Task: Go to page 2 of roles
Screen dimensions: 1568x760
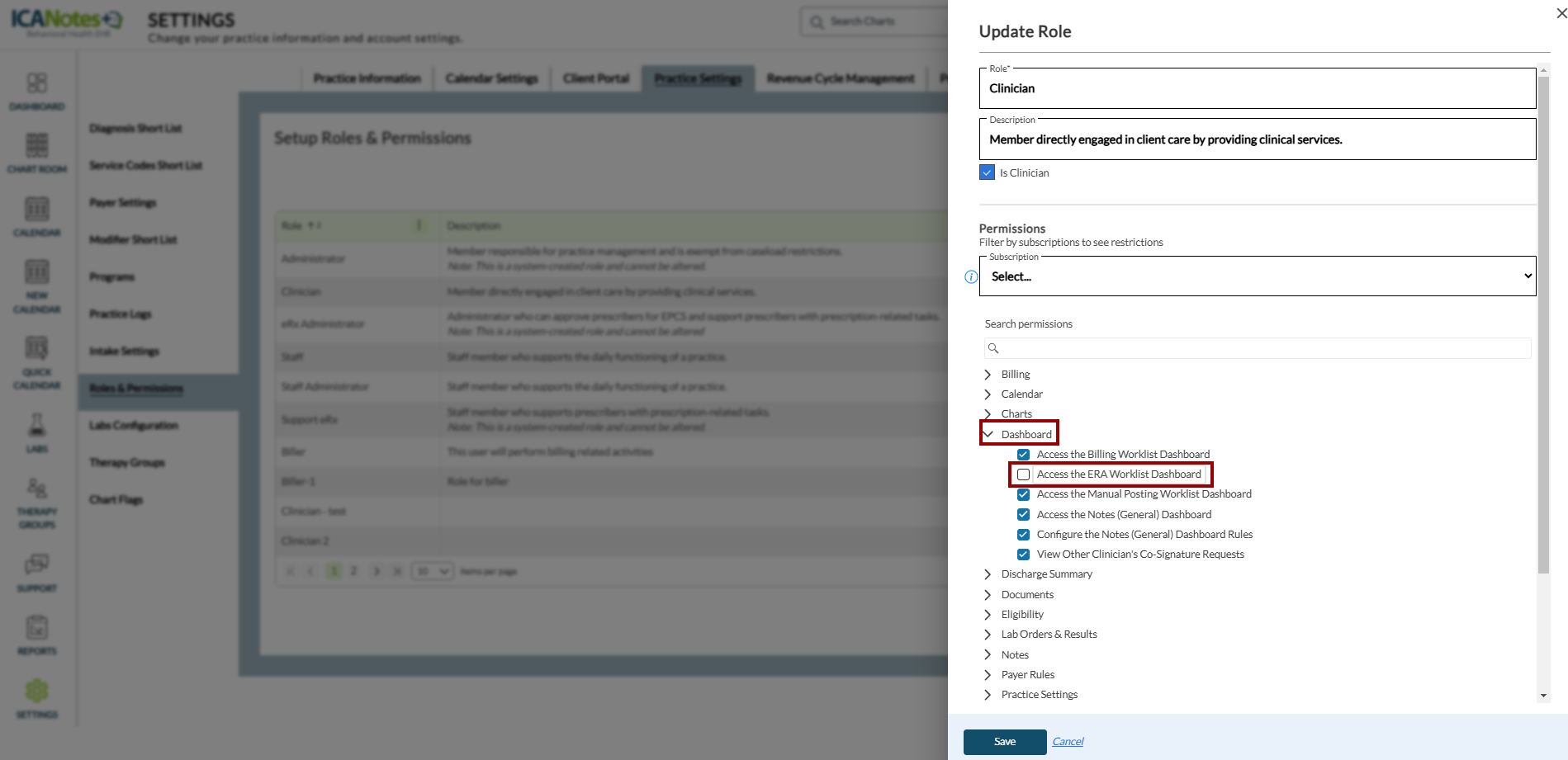Action: coord(354,571)
